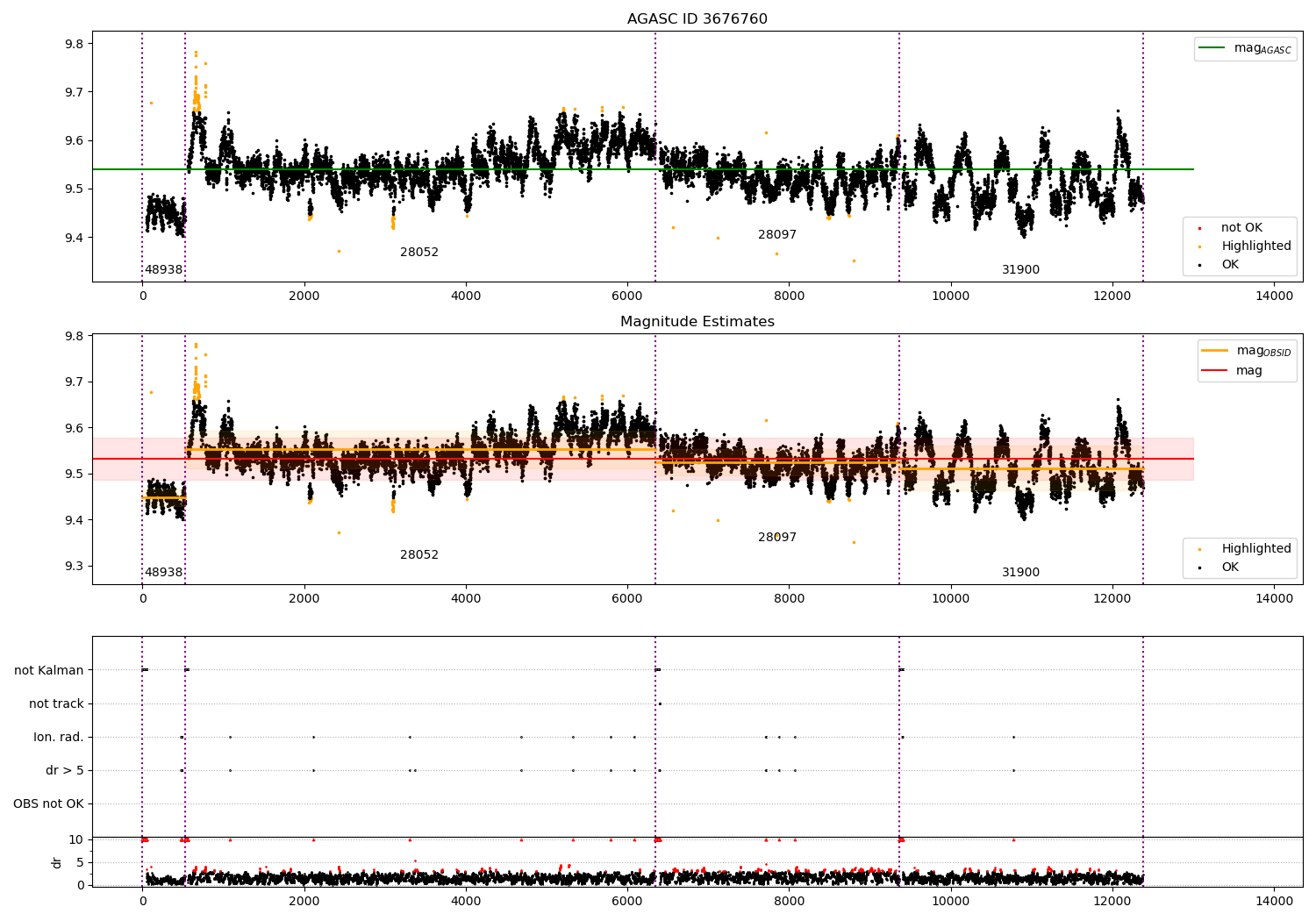Click the 'dr > 5' axis label
1316x921 pixels.
click(x=65, y=770)
